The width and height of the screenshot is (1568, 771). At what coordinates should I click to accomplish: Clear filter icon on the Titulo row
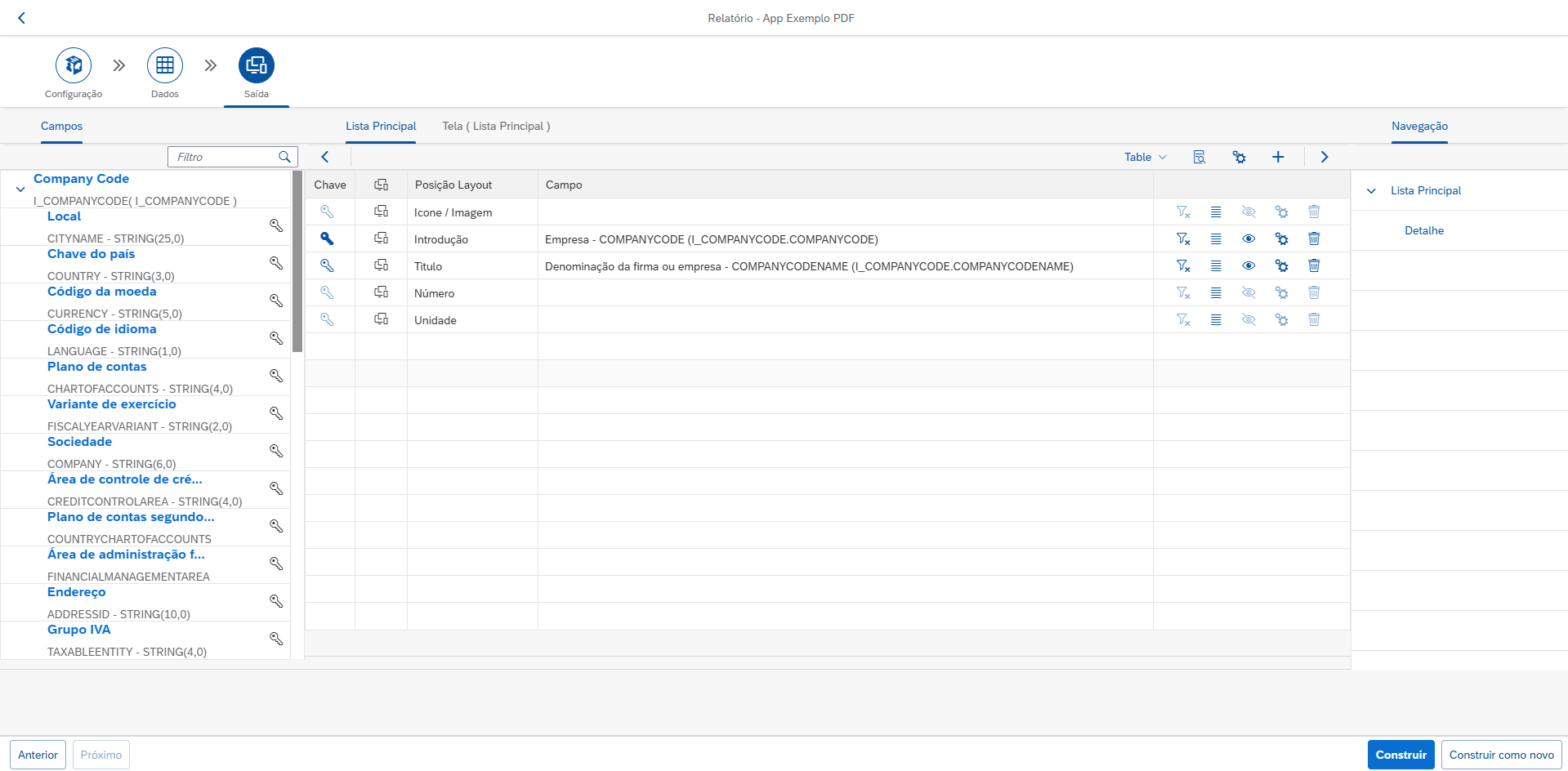pyautogui.click(x=1183, y=265)
